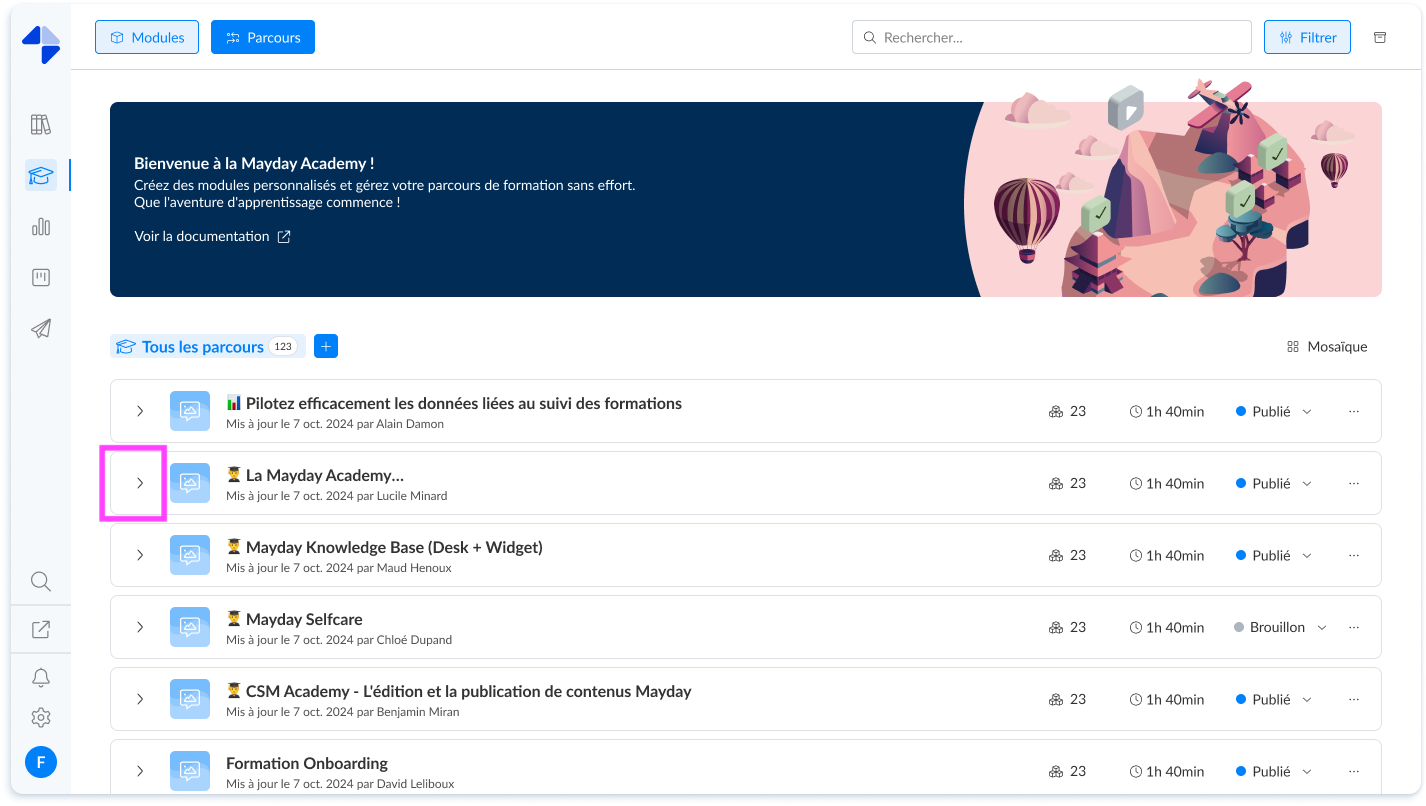Open Voir la documentation link
Viewport: 1426px width, 806px height.
pyautogui.click(x=203, y=236)
